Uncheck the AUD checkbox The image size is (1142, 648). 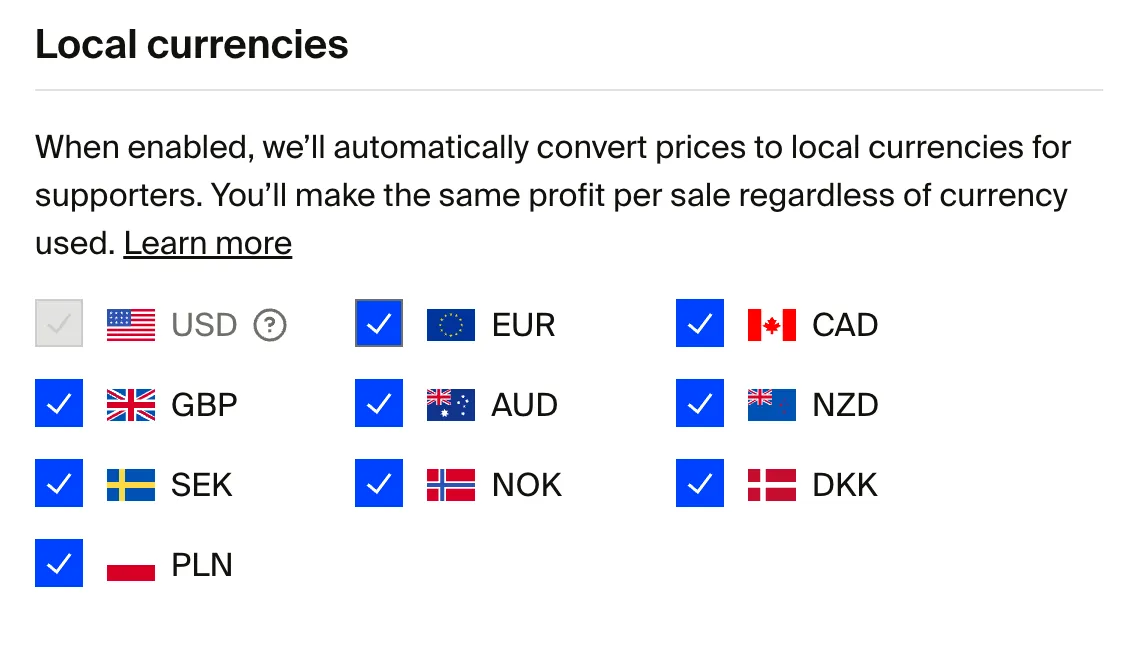[379, 403]
